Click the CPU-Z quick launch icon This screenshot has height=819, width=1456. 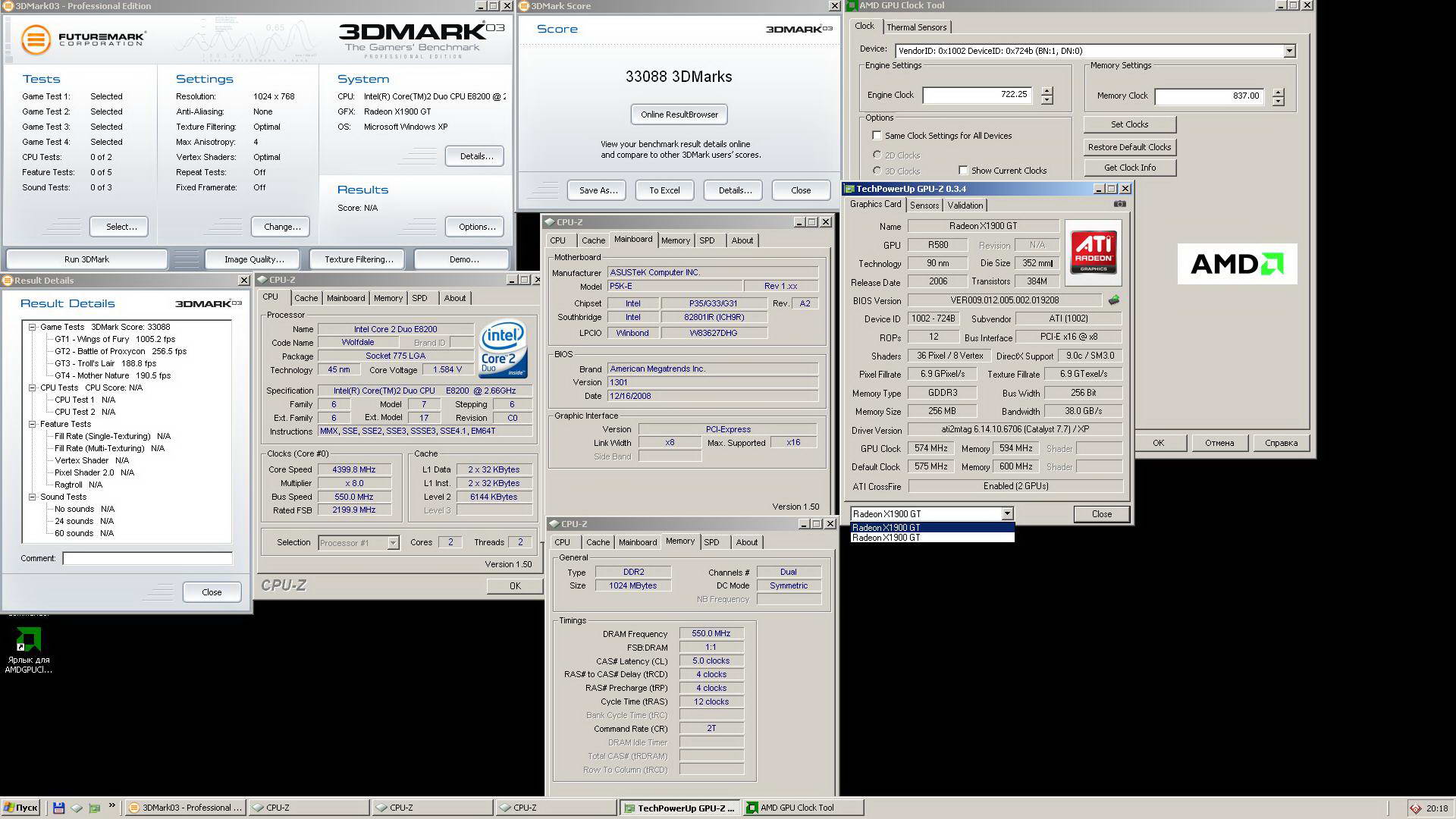click(x=77, y=808)
